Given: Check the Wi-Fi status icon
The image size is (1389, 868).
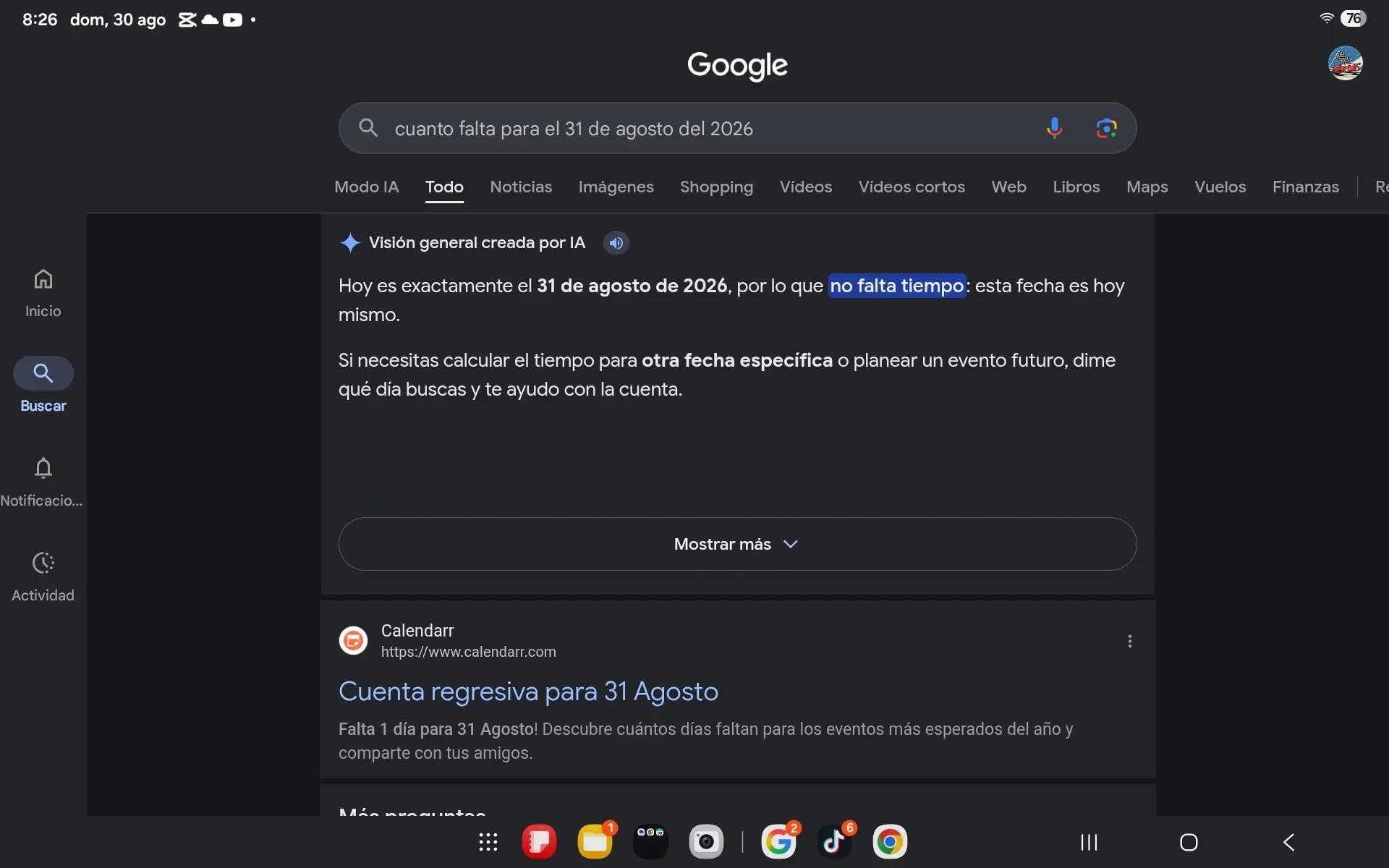Looking at the screenshot, I should 1327,19.
